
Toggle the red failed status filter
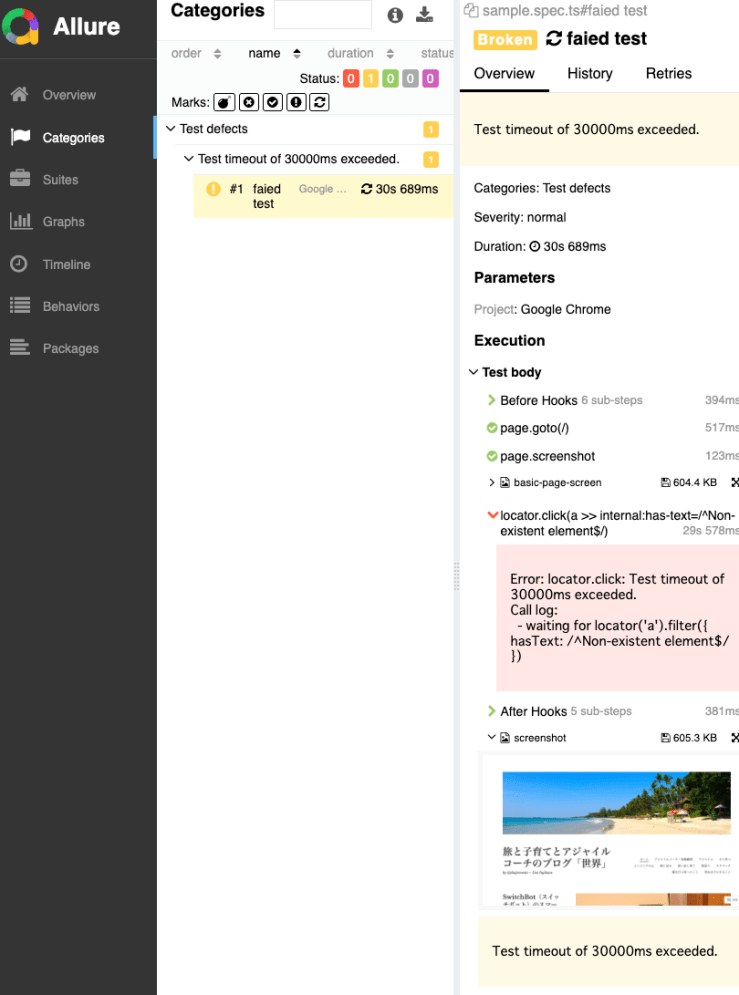point(351,79)
